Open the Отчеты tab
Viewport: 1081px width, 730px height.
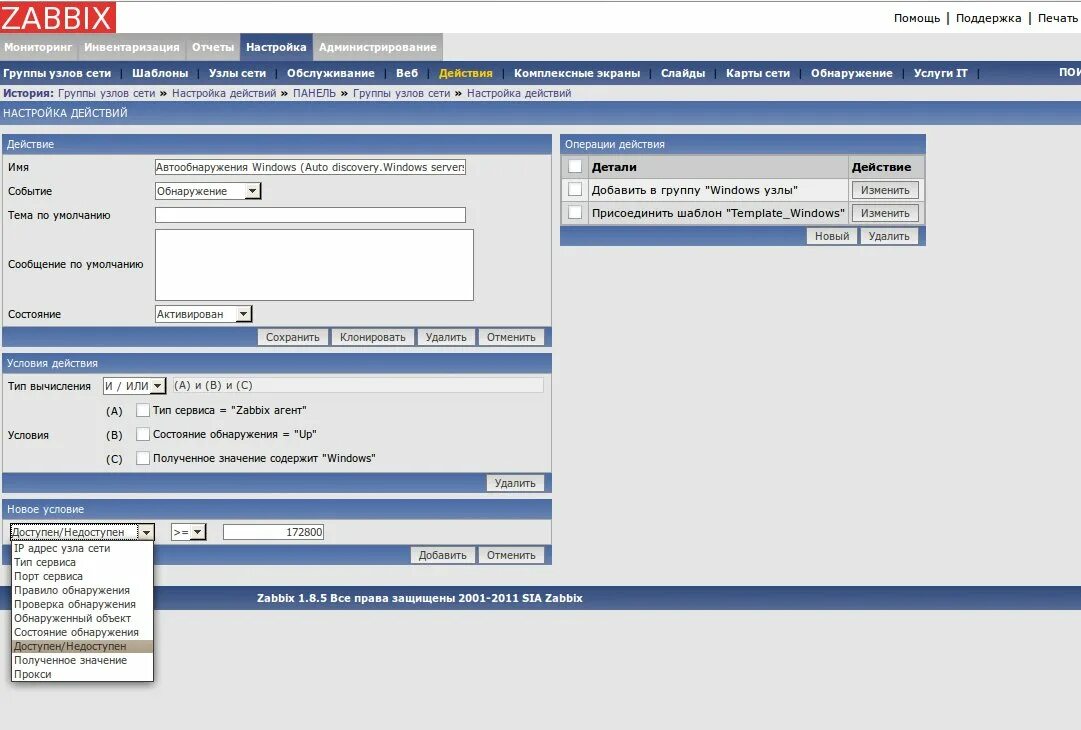(x=213, y=47)
